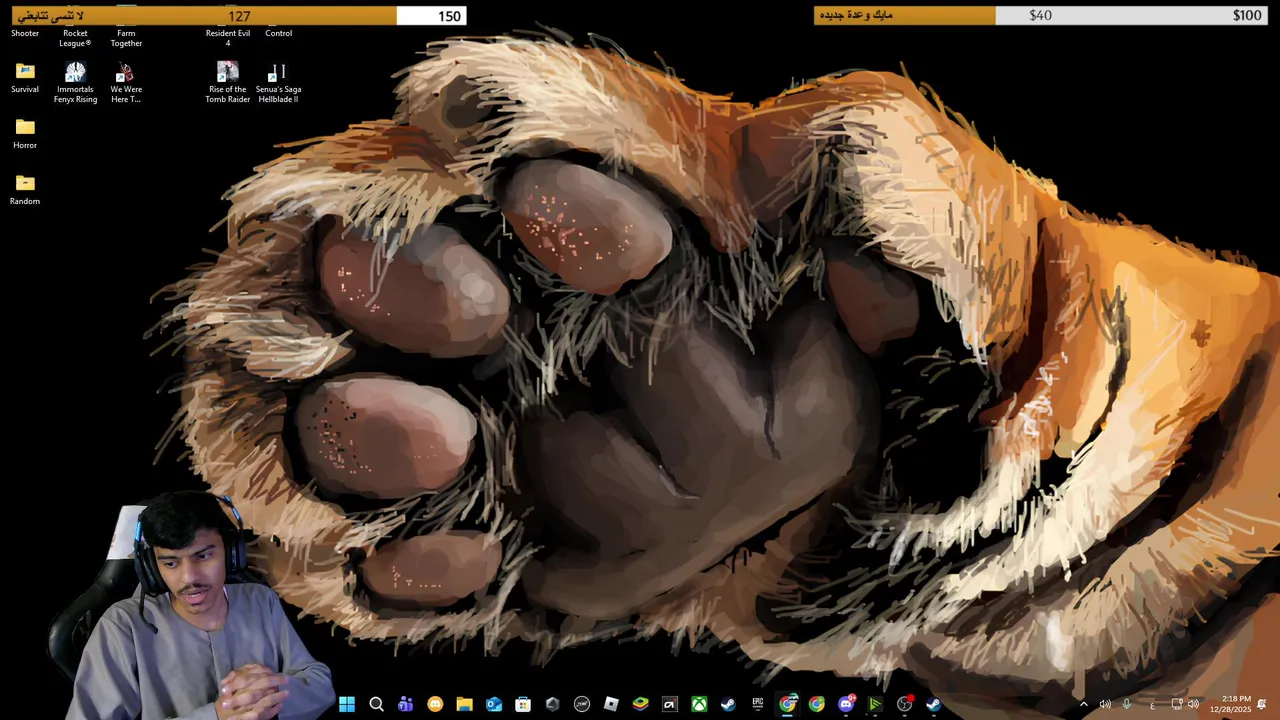This screenshot has height=720, width=1280.
Task: Open the round white-ring app left of Roblox
Action: coord(582,704)
